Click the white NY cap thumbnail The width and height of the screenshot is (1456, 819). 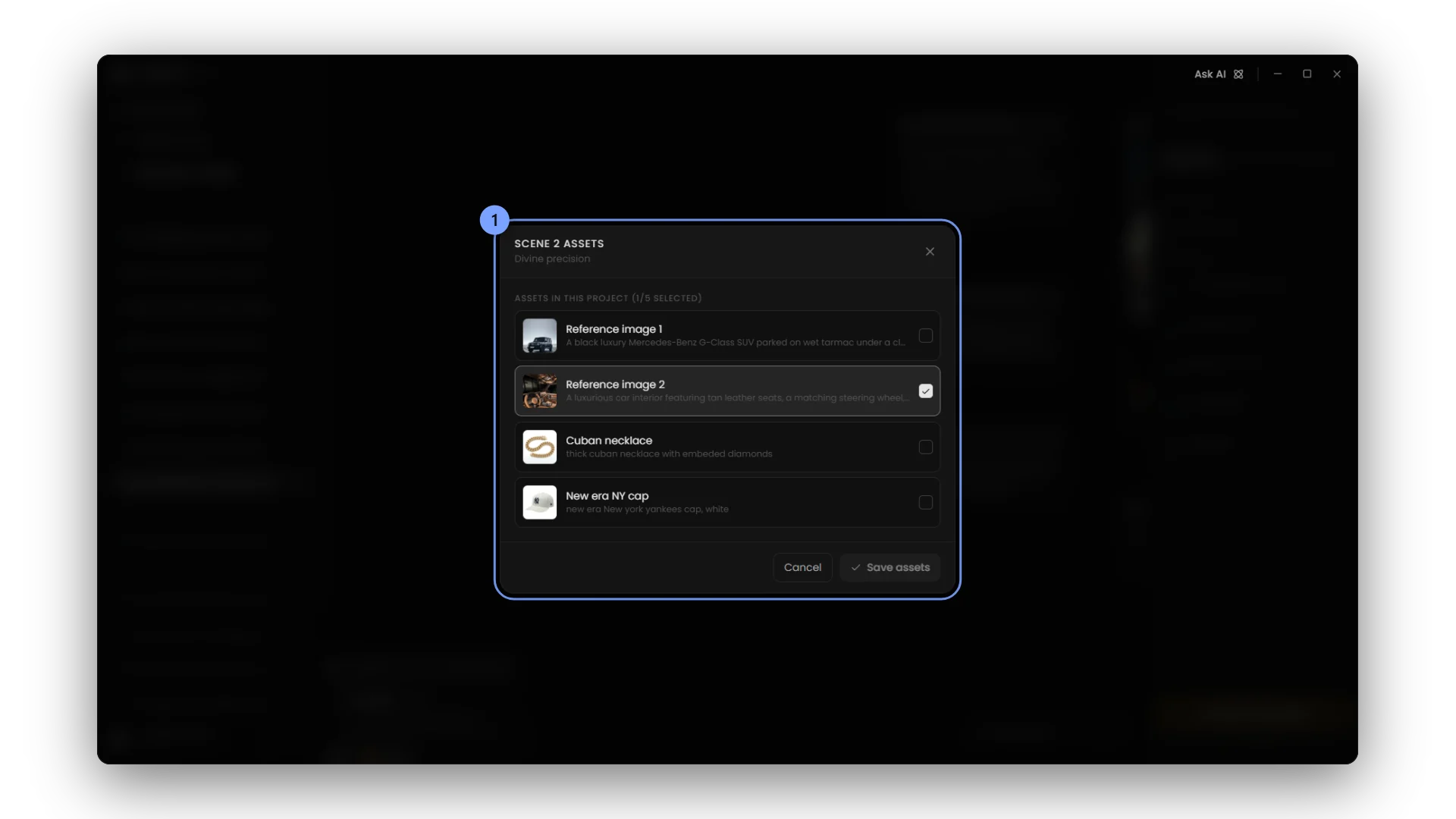(540, 503)
